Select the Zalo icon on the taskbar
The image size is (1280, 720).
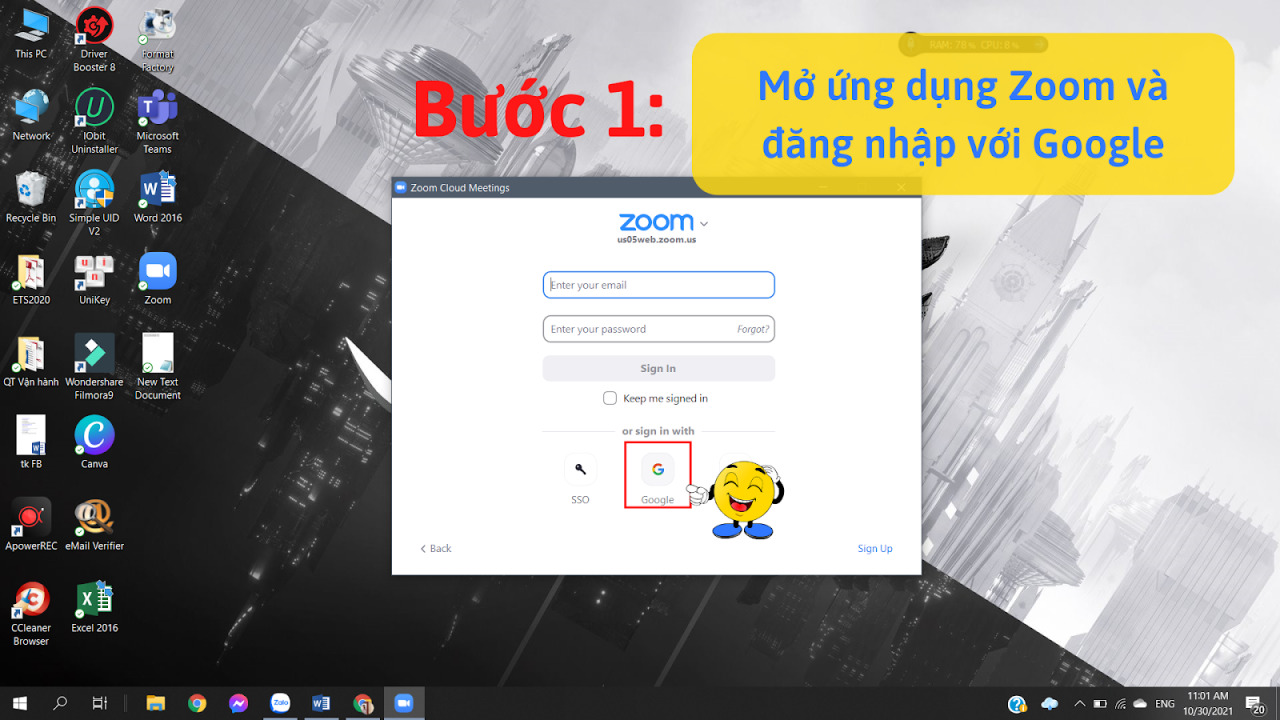(280, 703)
